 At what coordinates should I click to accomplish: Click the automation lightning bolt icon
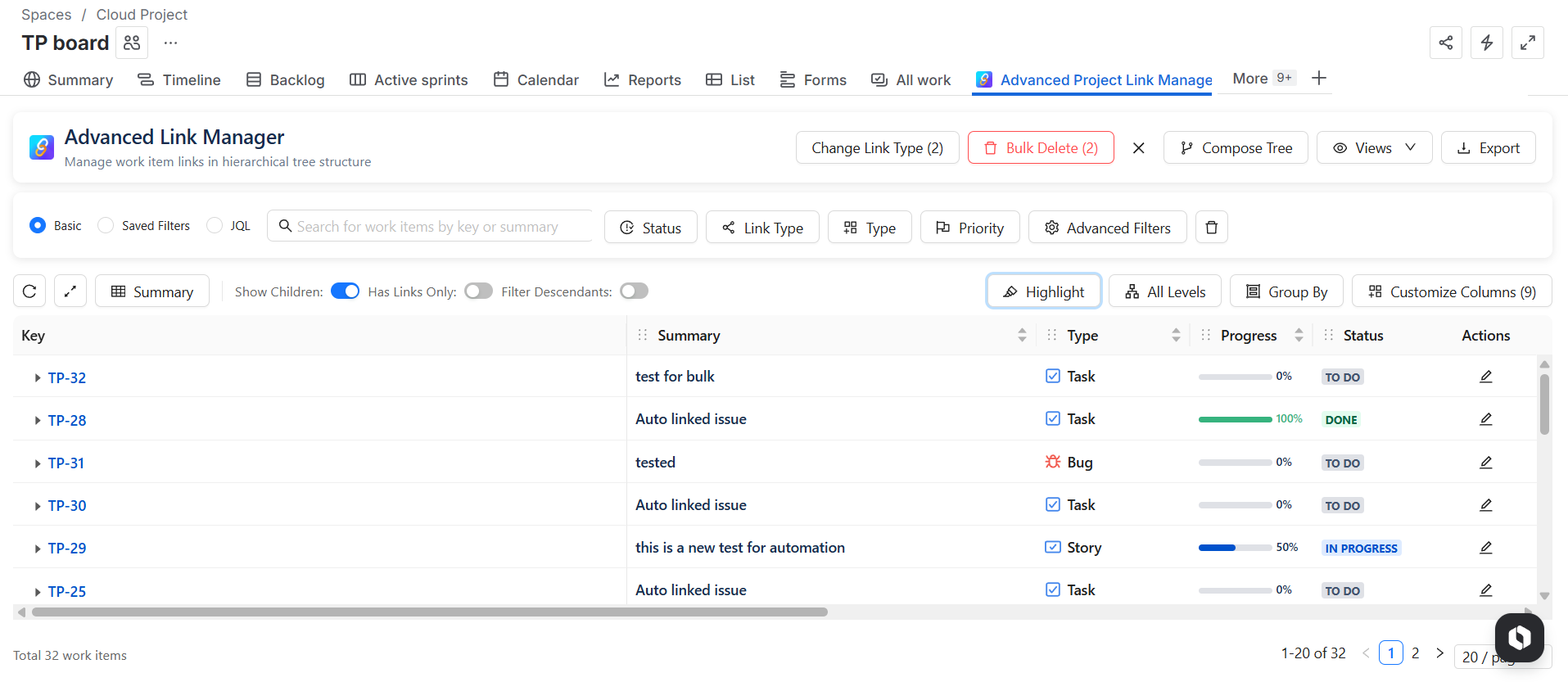[1486, 43]
